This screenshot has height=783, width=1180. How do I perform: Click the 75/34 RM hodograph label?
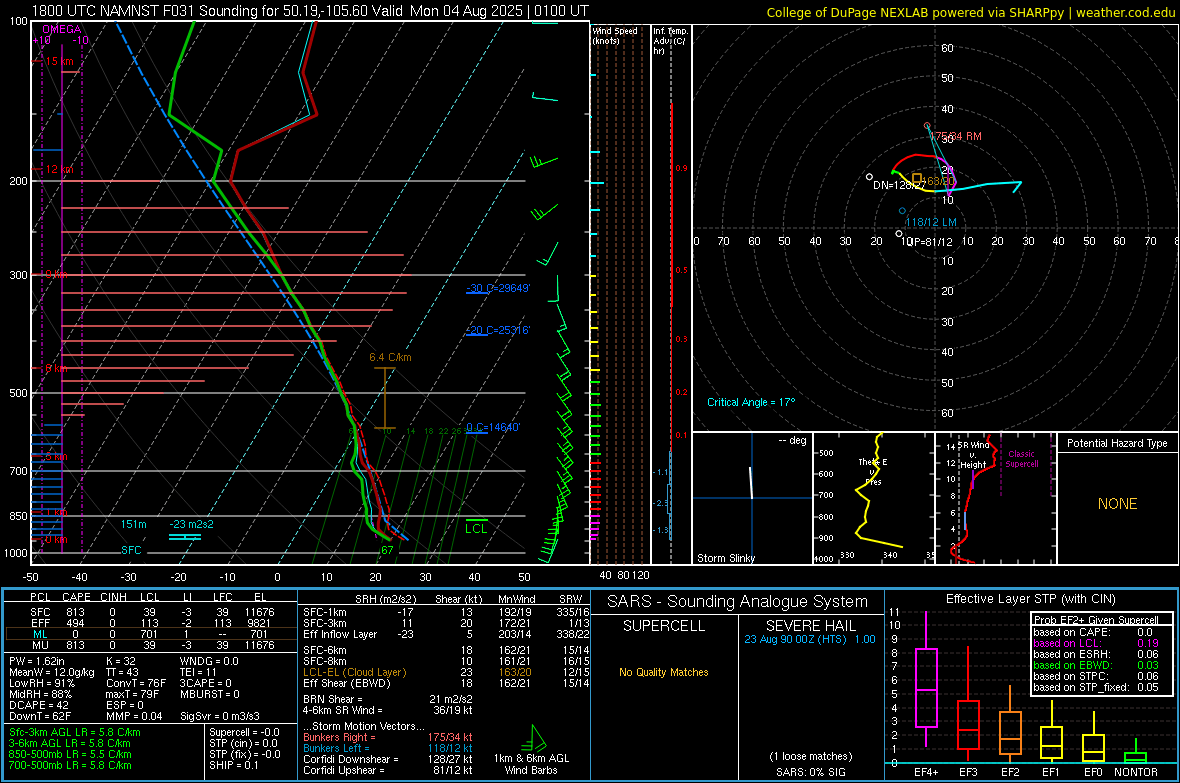[958, 136]
